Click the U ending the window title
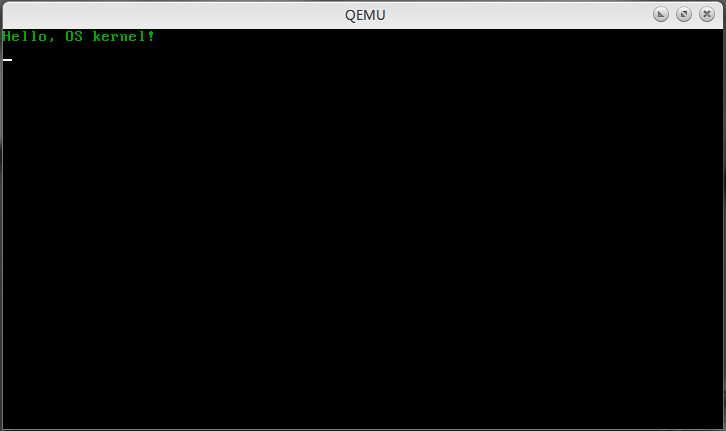This screenshot has height=431, width=726. [381, 15]
